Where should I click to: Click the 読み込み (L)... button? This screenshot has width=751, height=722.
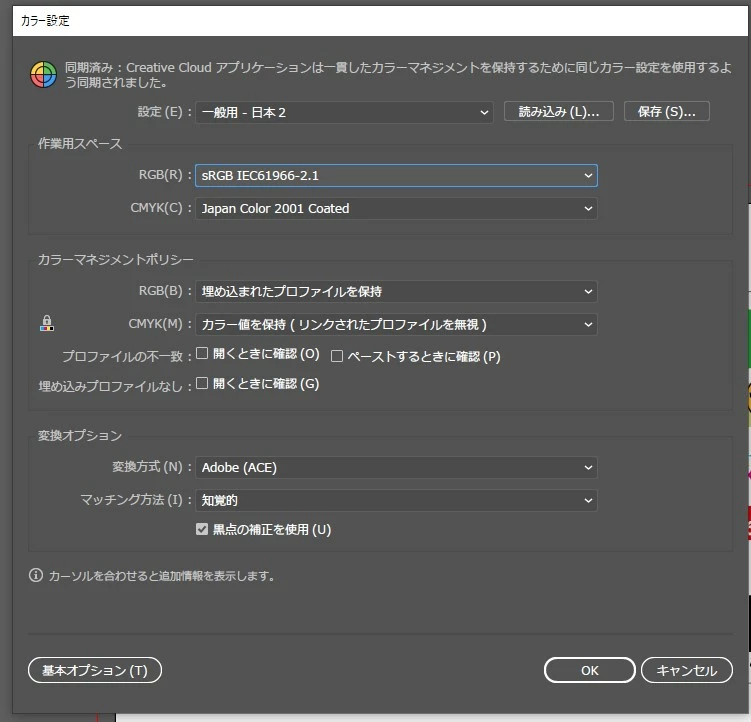[558, 112]
